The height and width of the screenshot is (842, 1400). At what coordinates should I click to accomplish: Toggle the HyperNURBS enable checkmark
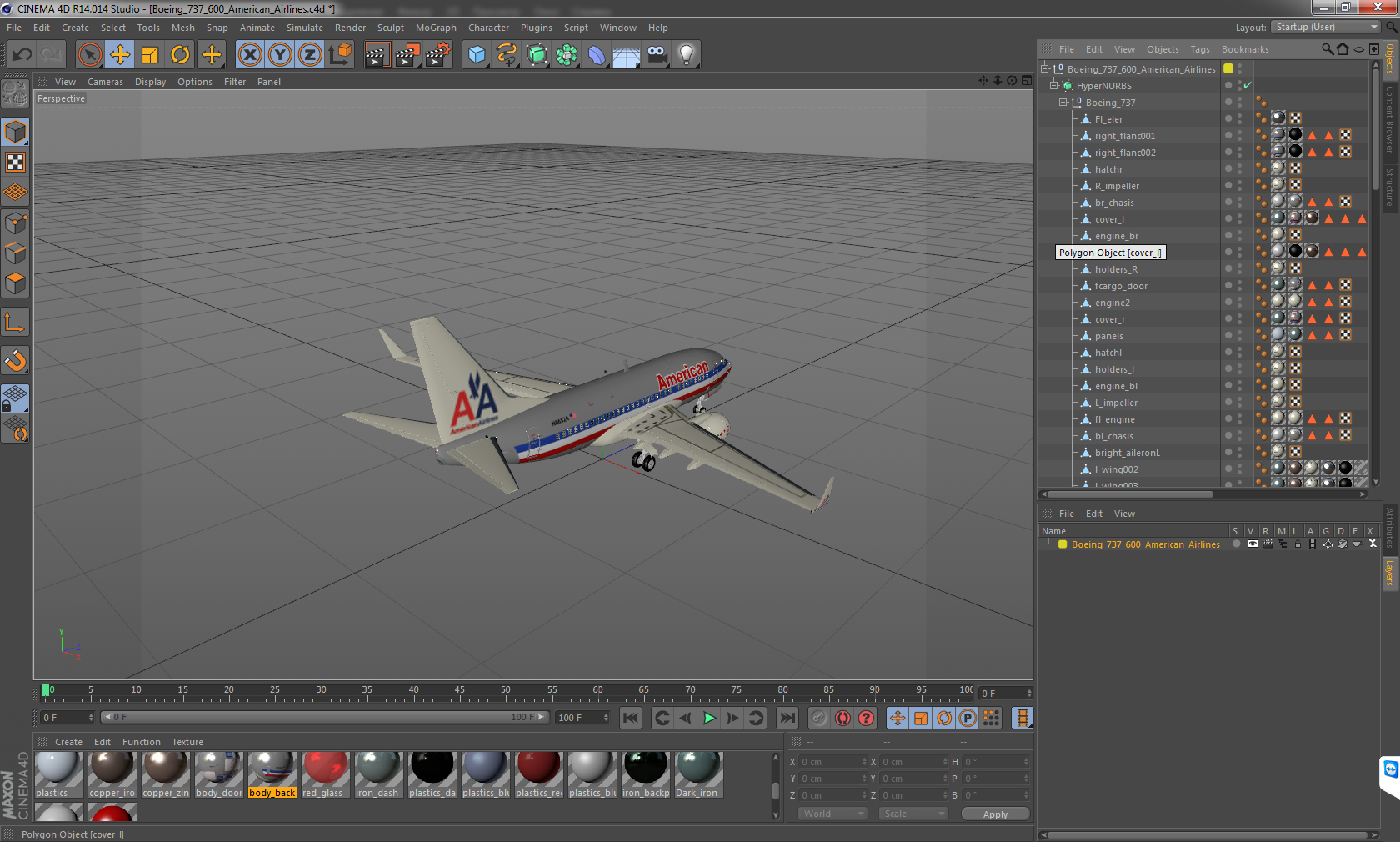[x=1247, y=86]
